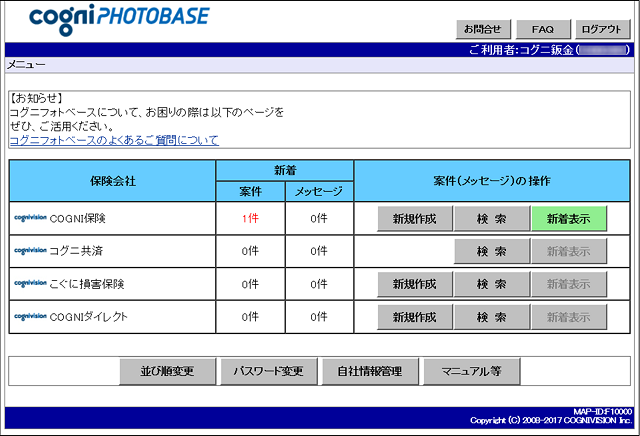This screenshot has height=436, width=640.
Task: Click こぐに損害保険 case count 0件
Action: 250,284
